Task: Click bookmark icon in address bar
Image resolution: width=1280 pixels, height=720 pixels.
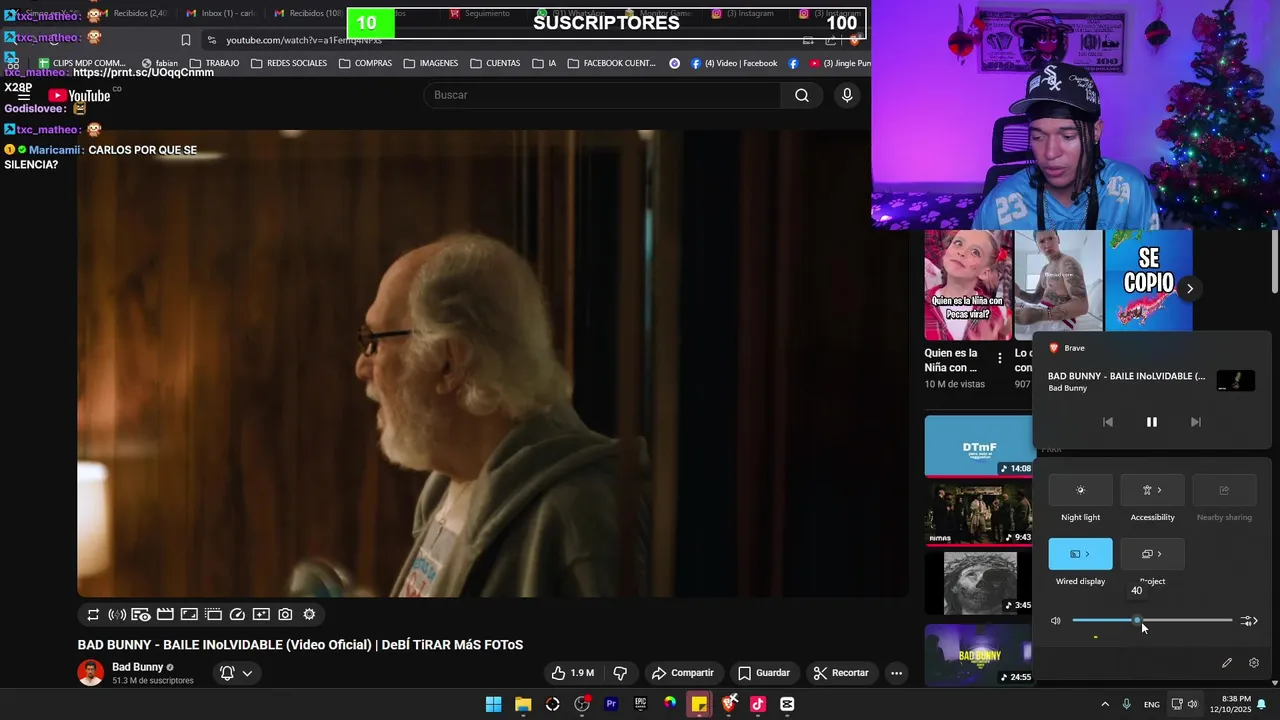Action: point(185,40)
